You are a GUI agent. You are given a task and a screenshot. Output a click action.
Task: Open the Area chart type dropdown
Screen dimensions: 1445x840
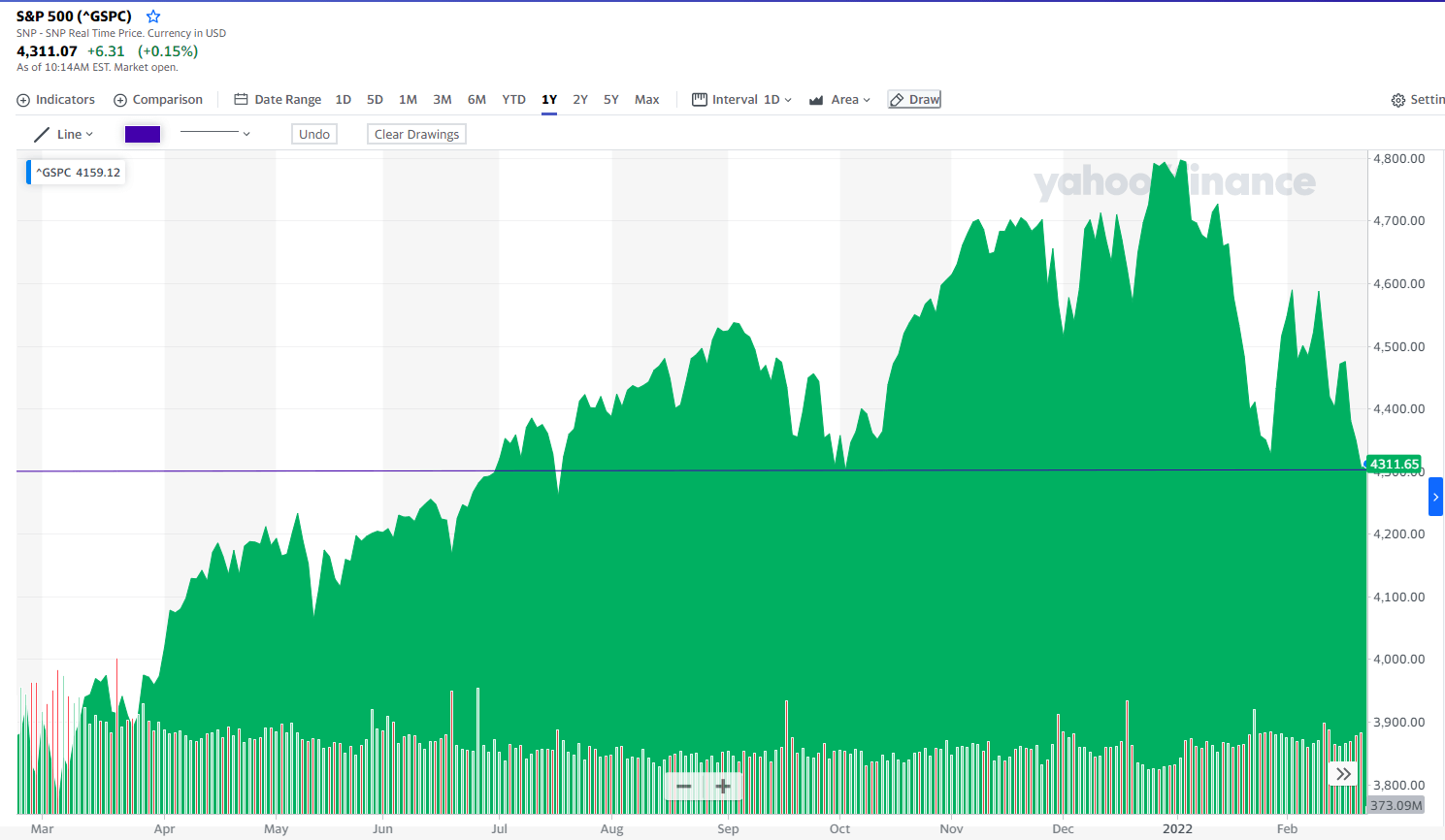click(838, 99)
